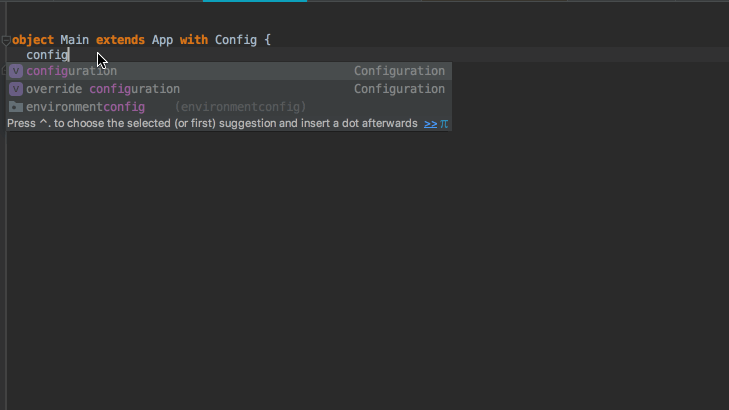
Task: Click the 'Press ^.' completion hint text
Action: (212, 124)
